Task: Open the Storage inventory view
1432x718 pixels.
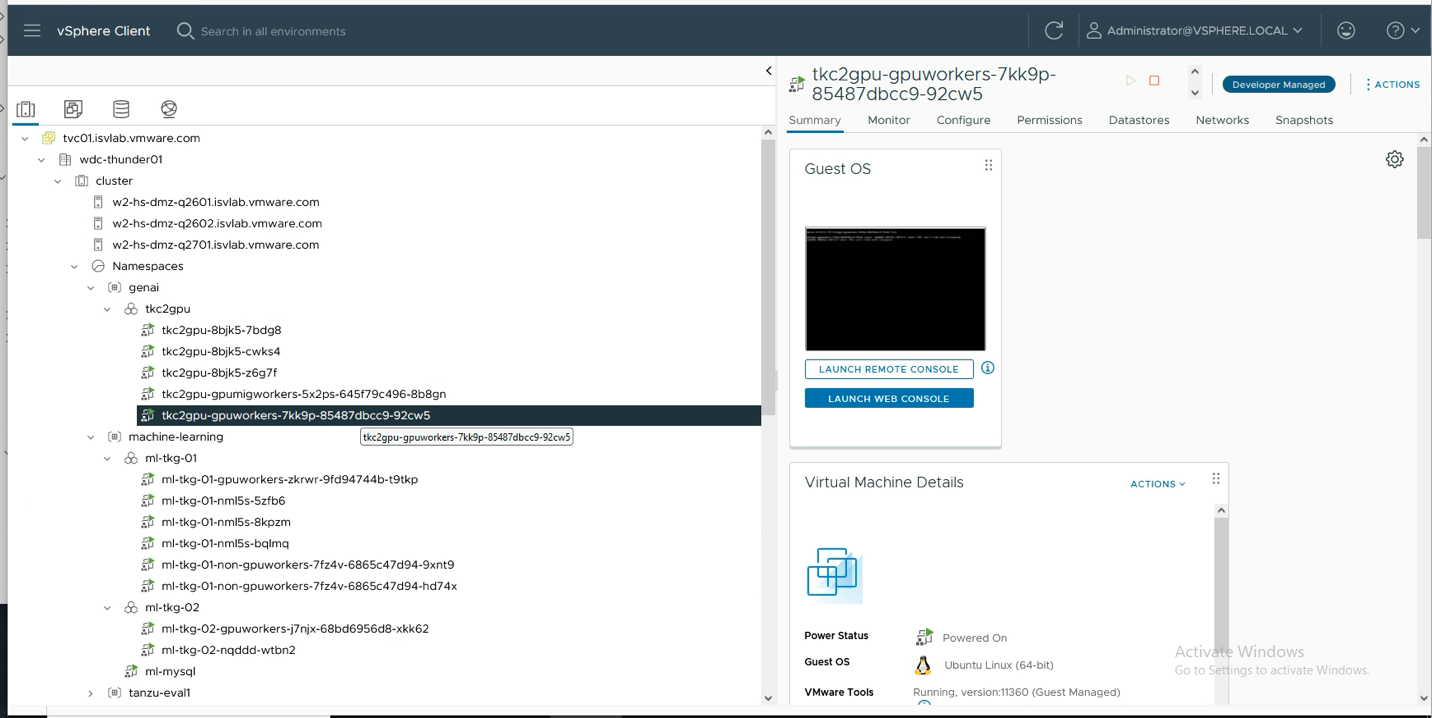Action: [x=122, y=108]
